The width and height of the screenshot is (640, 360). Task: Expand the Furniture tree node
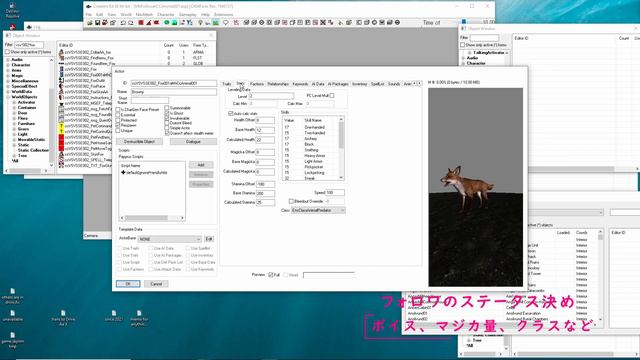(x=14, y=123)
